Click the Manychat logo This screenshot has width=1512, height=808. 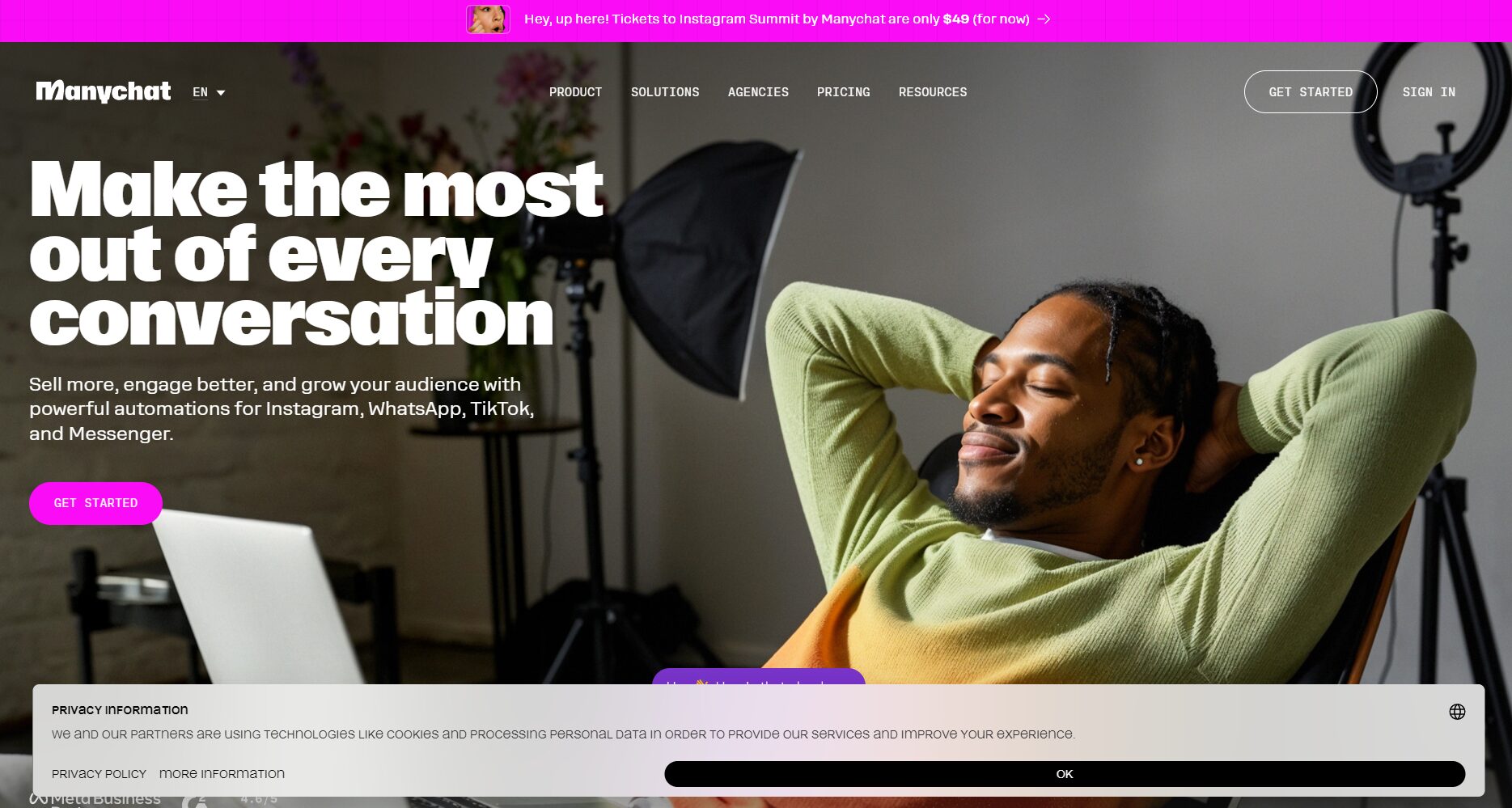tap(103, 91)
